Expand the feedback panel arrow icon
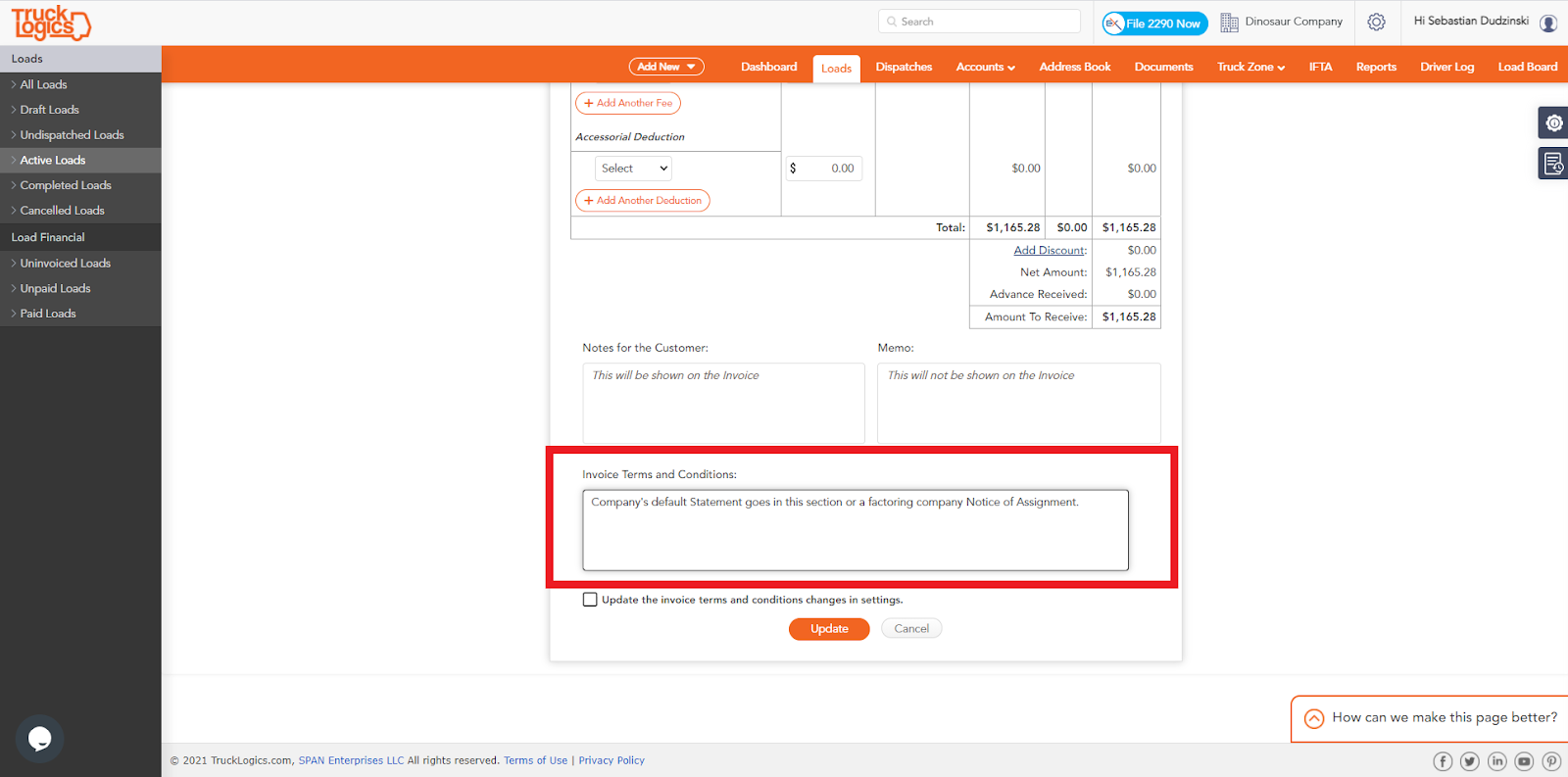The image size is (1568, 777). click(1314, 718)
